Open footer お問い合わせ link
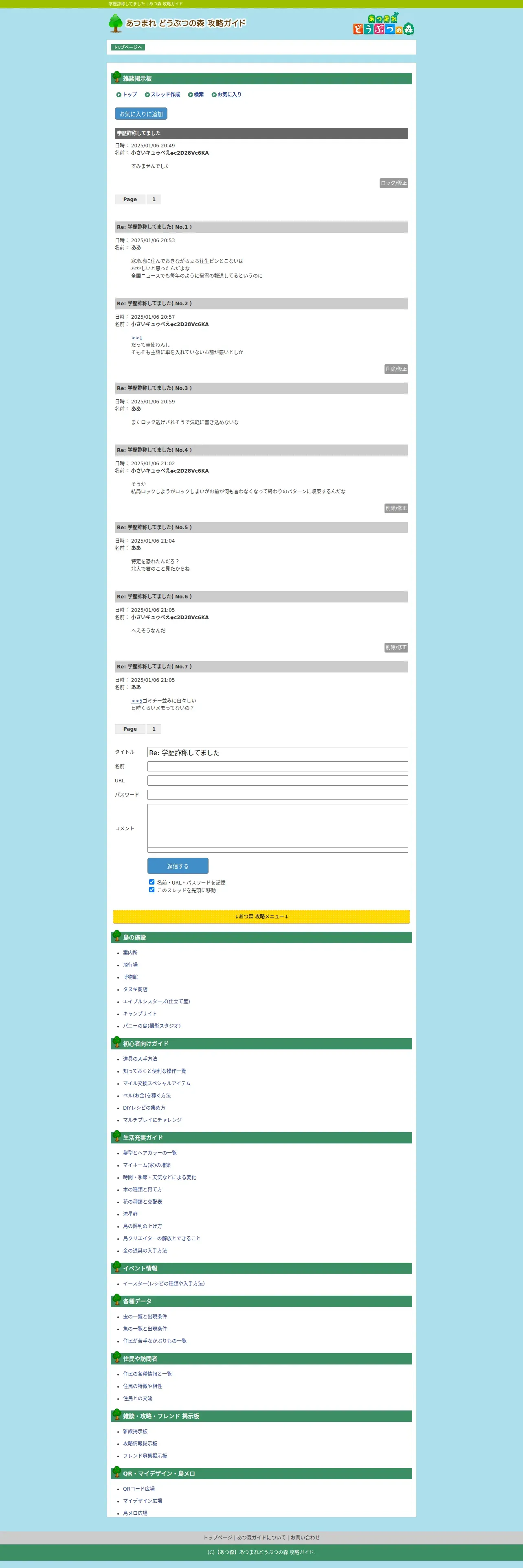Image resolution: width=523 pixels, height=1568 pixels. point(305,1537)
